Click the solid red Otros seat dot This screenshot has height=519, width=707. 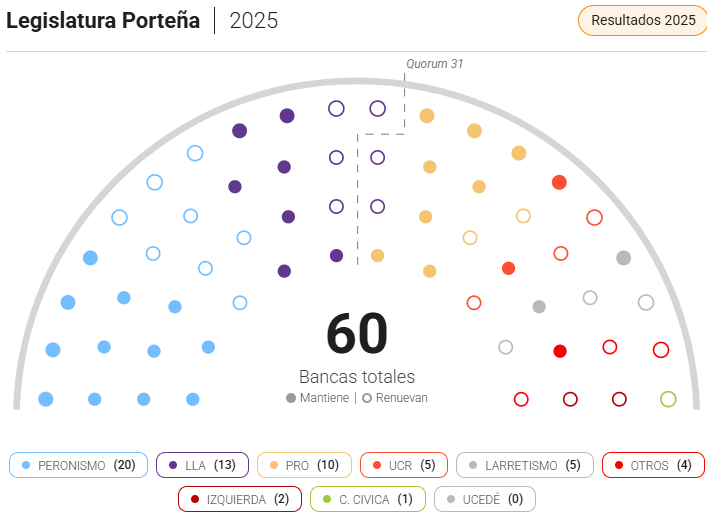pyautogui.click(x=560, y=351)
